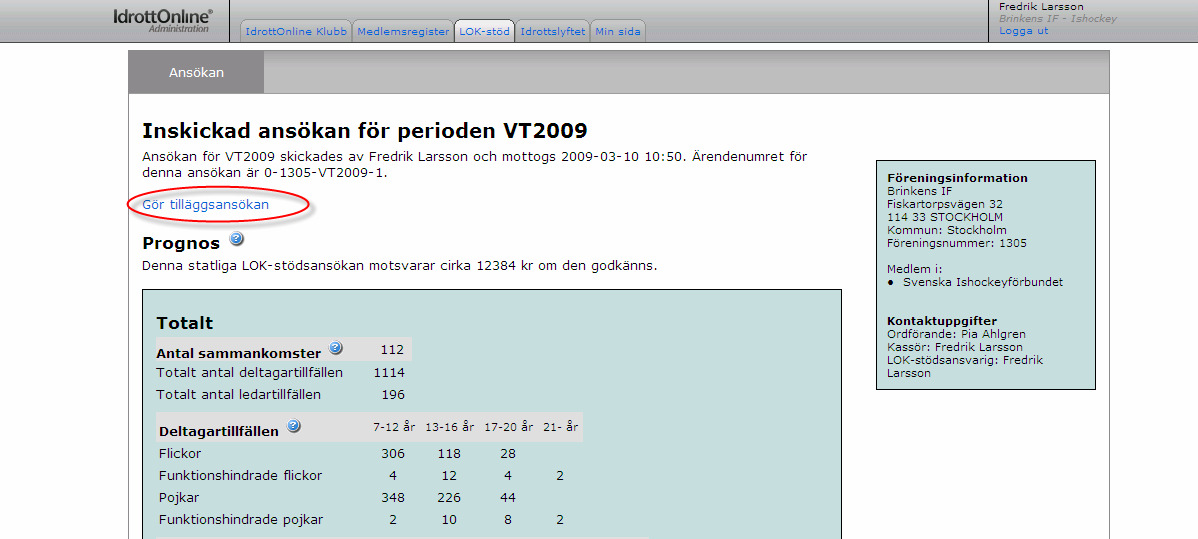Screen dimensions: 1198x539
Task: Click the Funktionshindrade pojkar row label
Action: click(241, 520)
